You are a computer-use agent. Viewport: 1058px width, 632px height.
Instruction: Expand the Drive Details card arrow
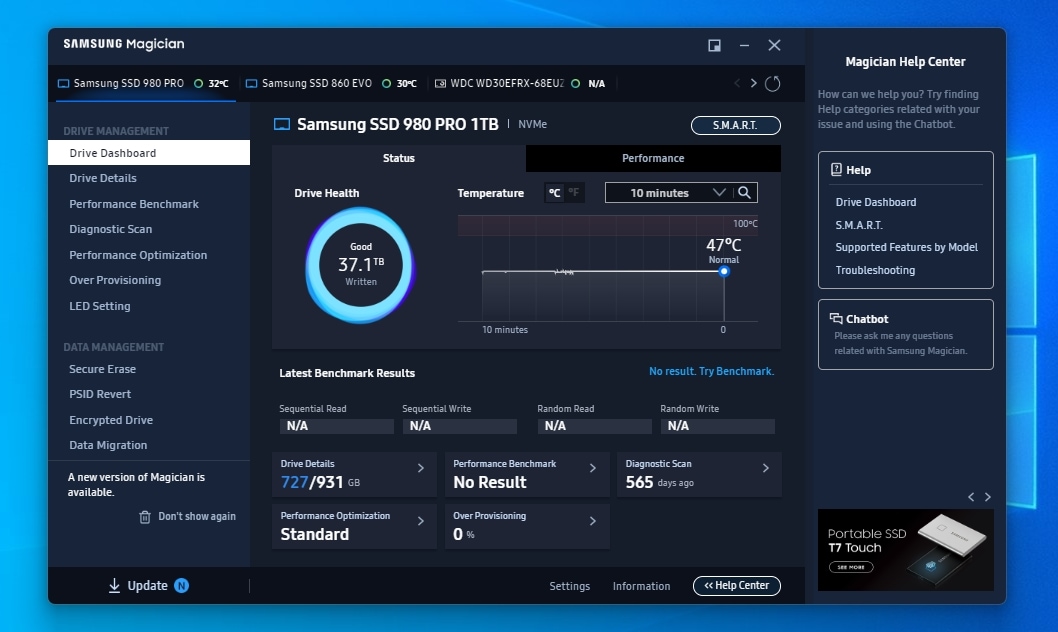point(421,468)
